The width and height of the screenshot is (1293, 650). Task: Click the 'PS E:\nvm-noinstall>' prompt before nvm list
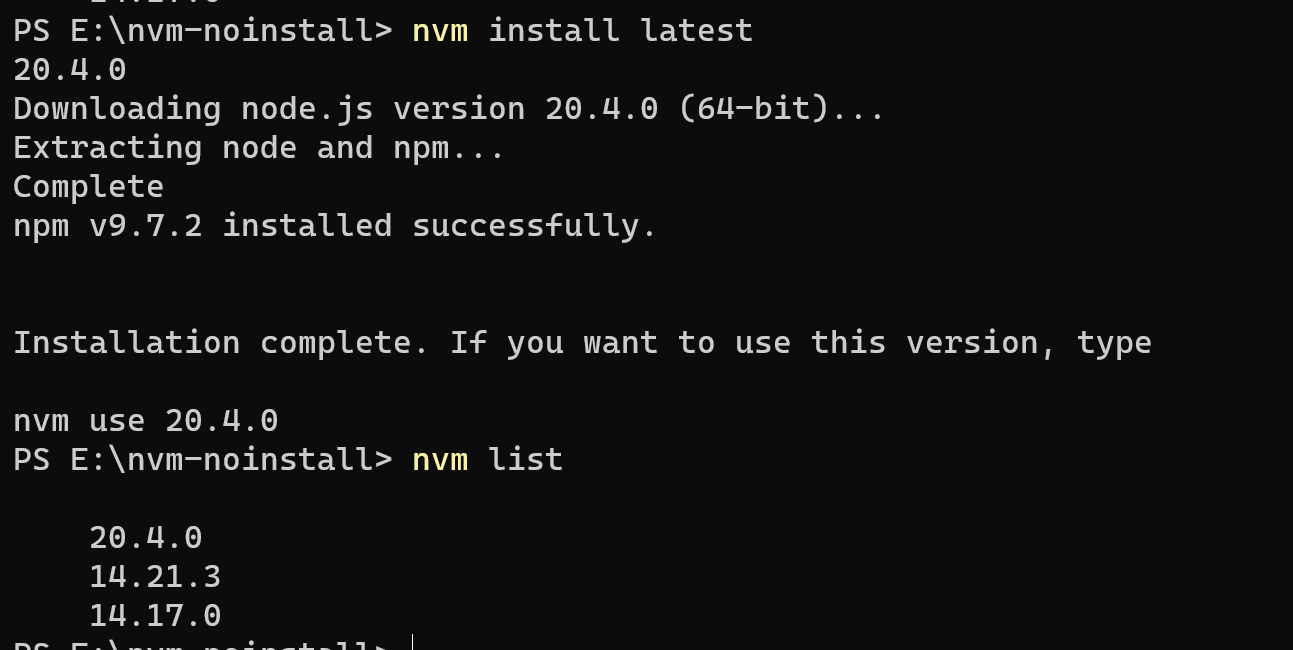click(x=203, y=460)
